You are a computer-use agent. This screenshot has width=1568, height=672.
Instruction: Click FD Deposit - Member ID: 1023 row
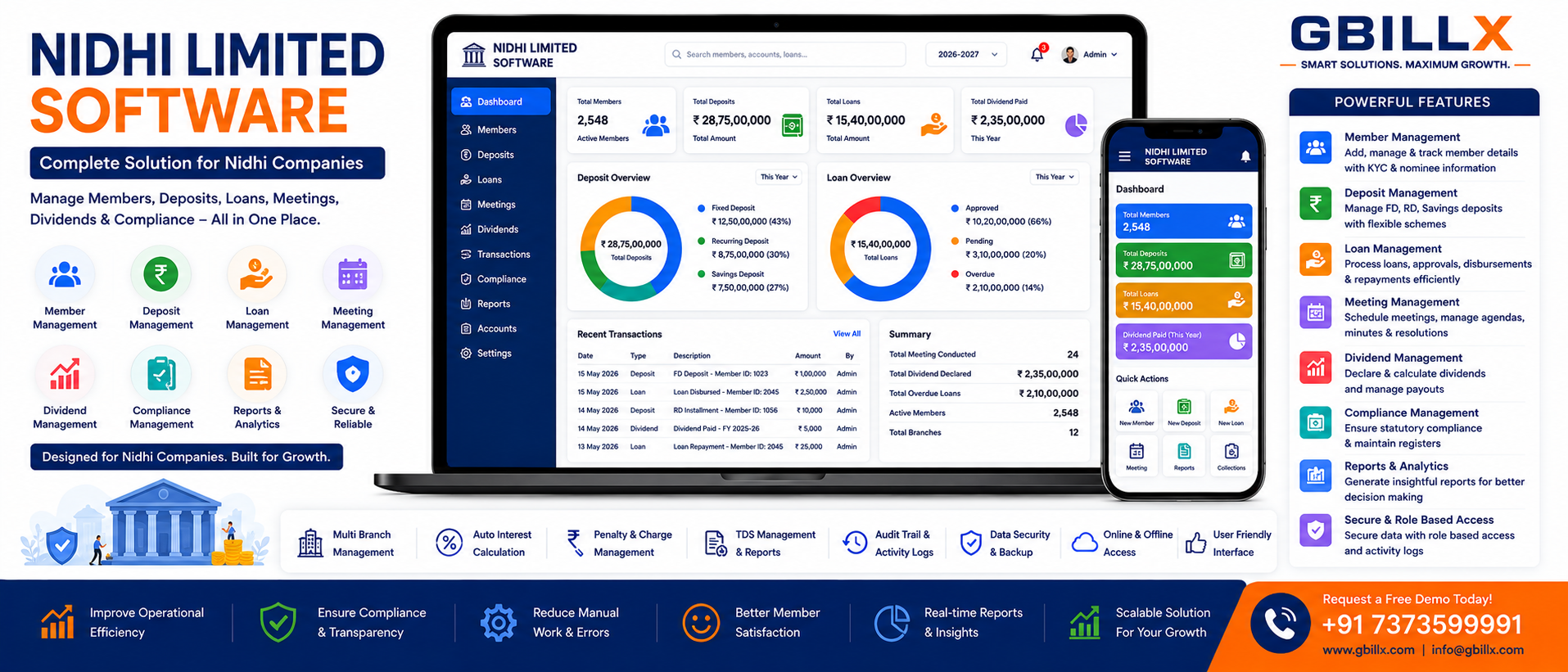click(x=717, y=374)
